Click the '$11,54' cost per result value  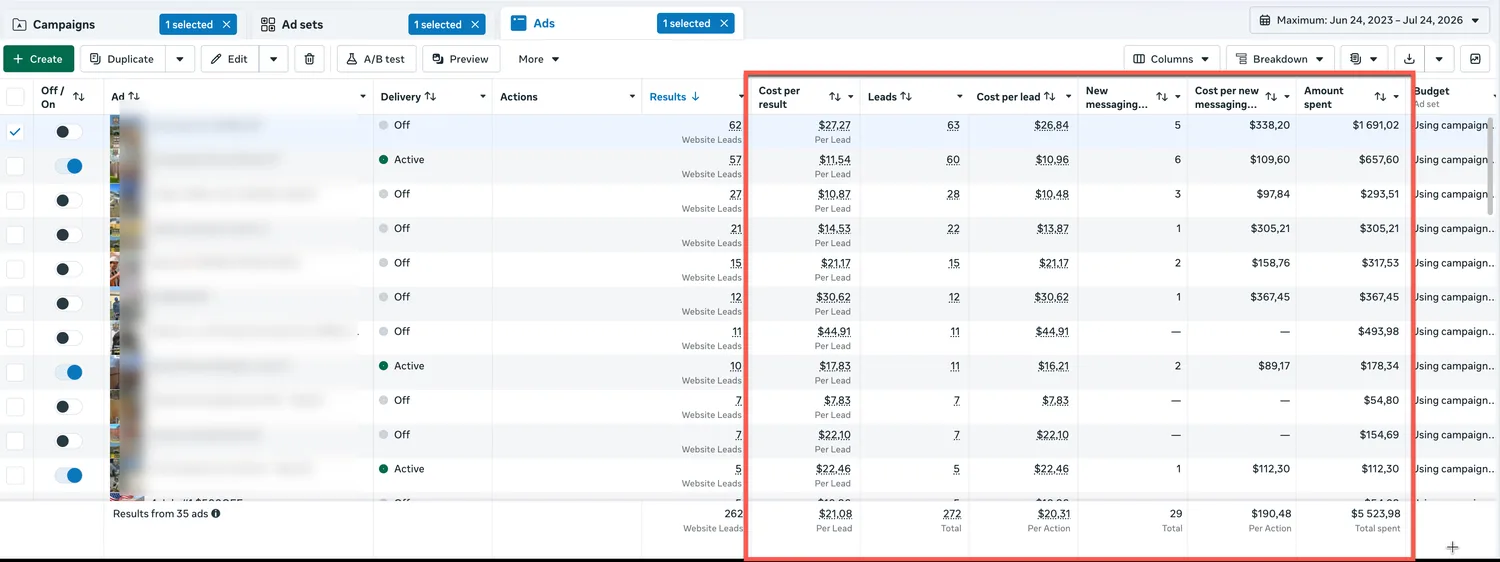click(835, 160)
